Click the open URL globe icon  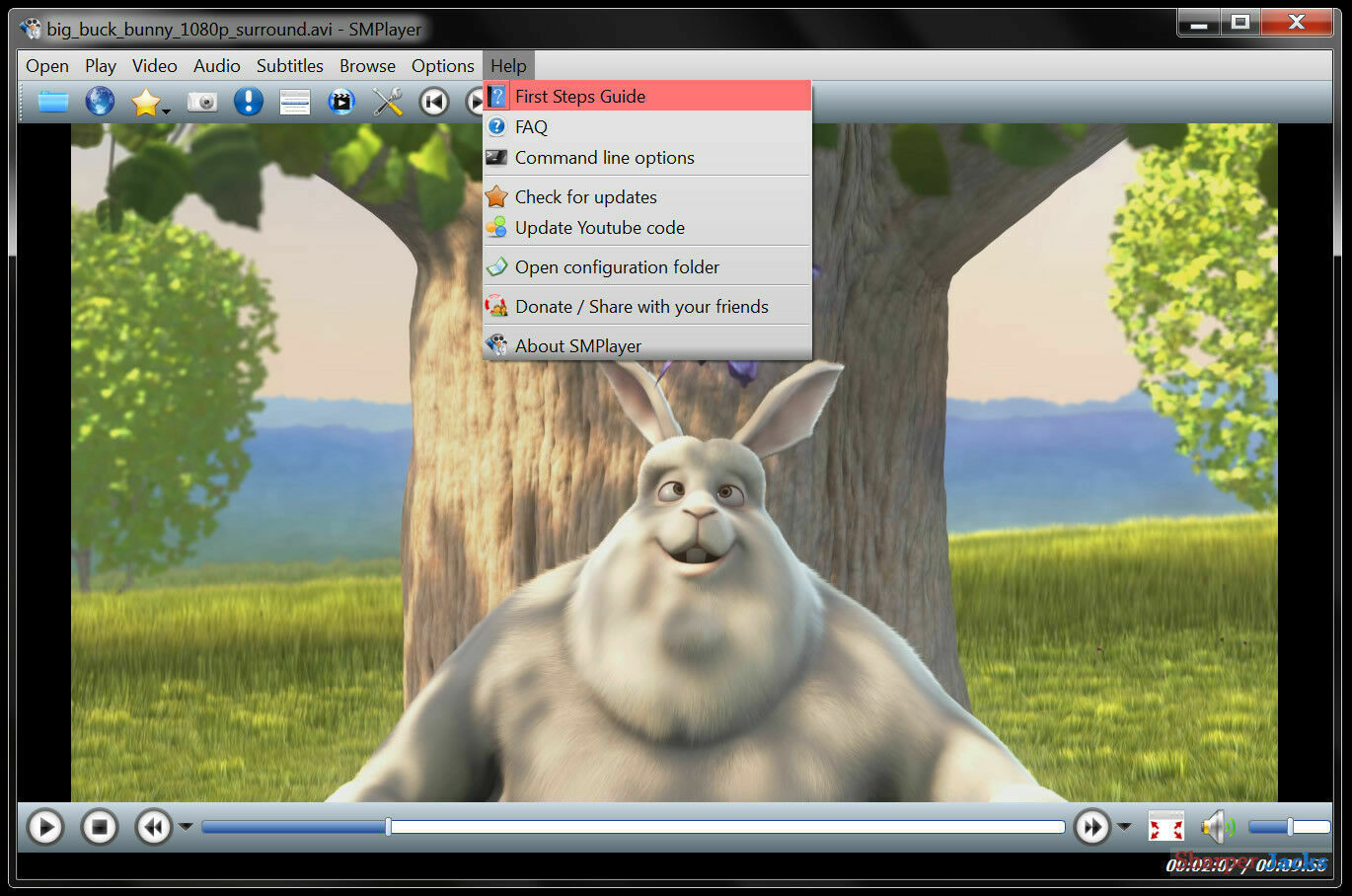click(100, 101)
